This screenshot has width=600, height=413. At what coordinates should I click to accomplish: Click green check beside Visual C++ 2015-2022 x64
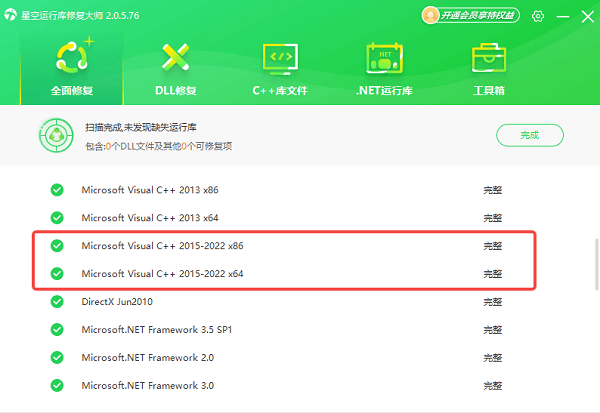click(57, 274)
